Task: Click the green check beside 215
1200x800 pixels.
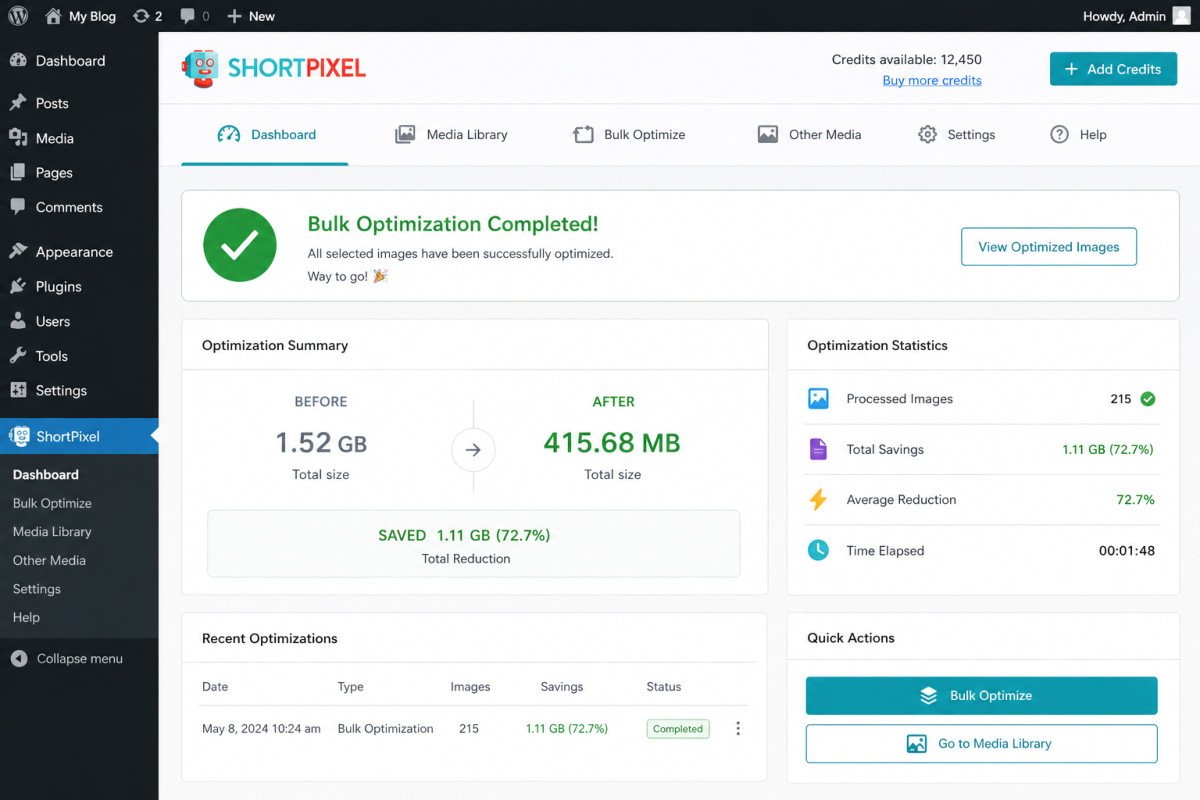Action: (x=1148, y=399)
